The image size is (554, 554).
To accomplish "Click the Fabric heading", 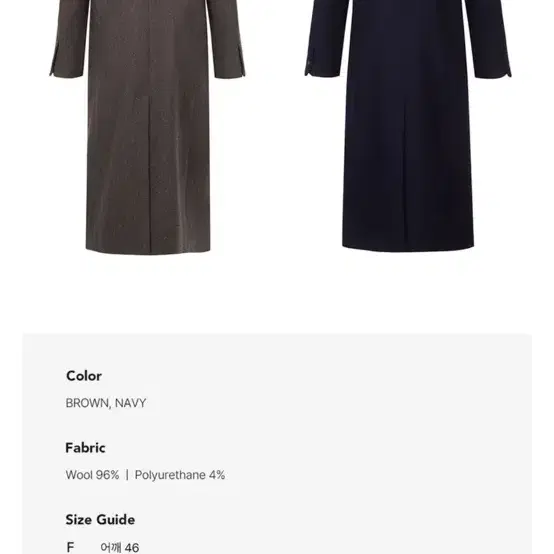I will [85, 448].
